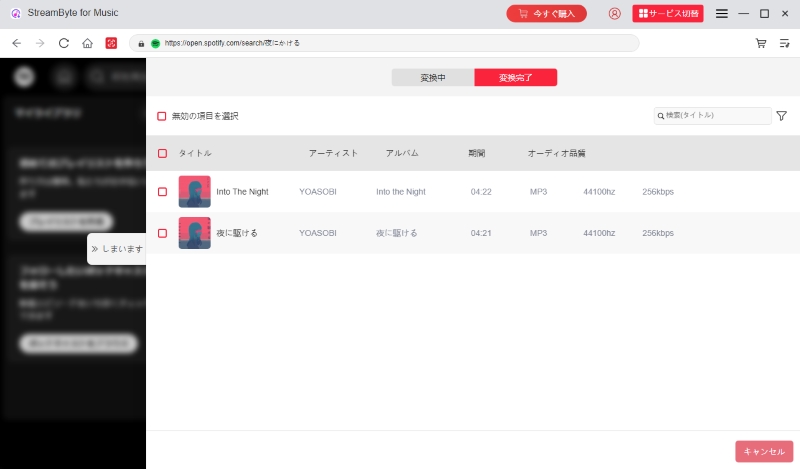Click the title text 夜に駆ける

pos(237,233)
